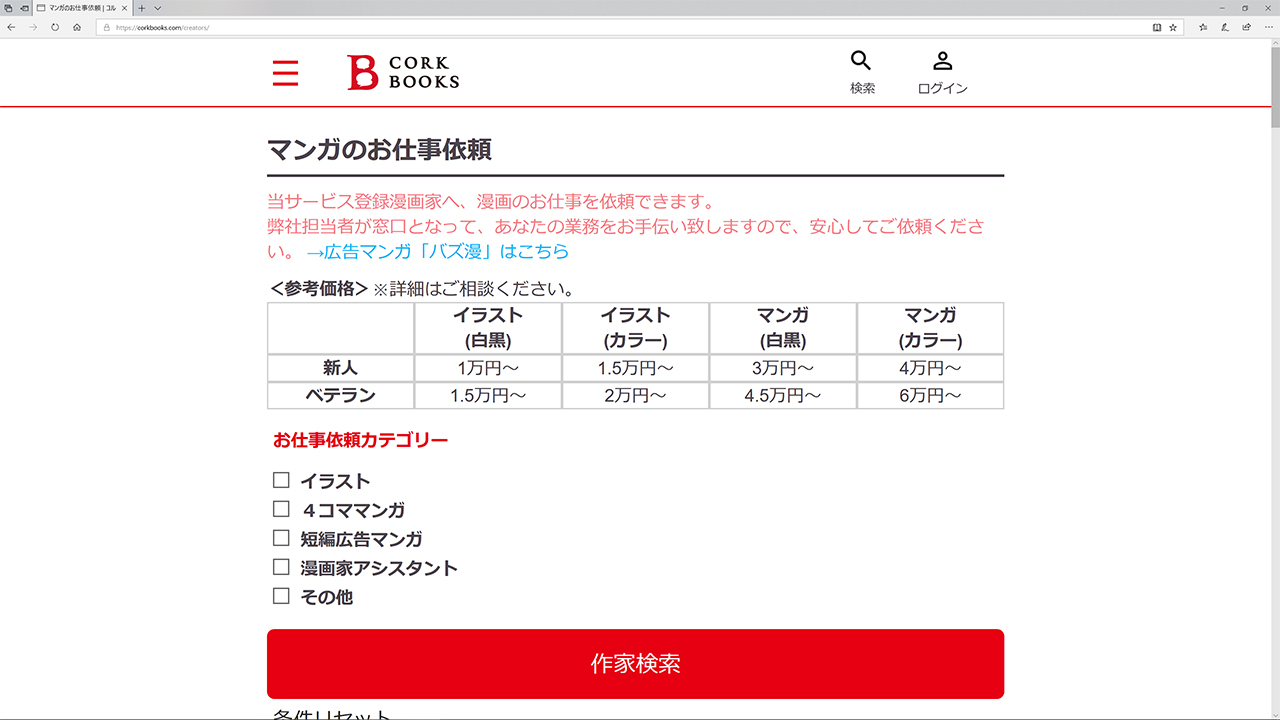Screen dimensions: 1280x720
Task: Click the 4.5万円〜 price cell
Action: coord(783,395)
